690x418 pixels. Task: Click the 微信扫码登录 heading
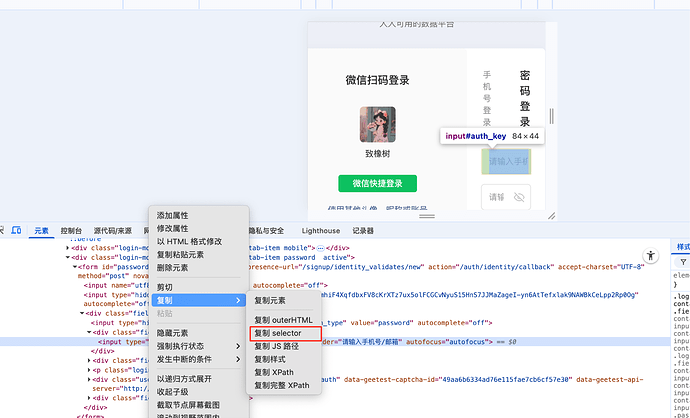click(x=378, y=80)
